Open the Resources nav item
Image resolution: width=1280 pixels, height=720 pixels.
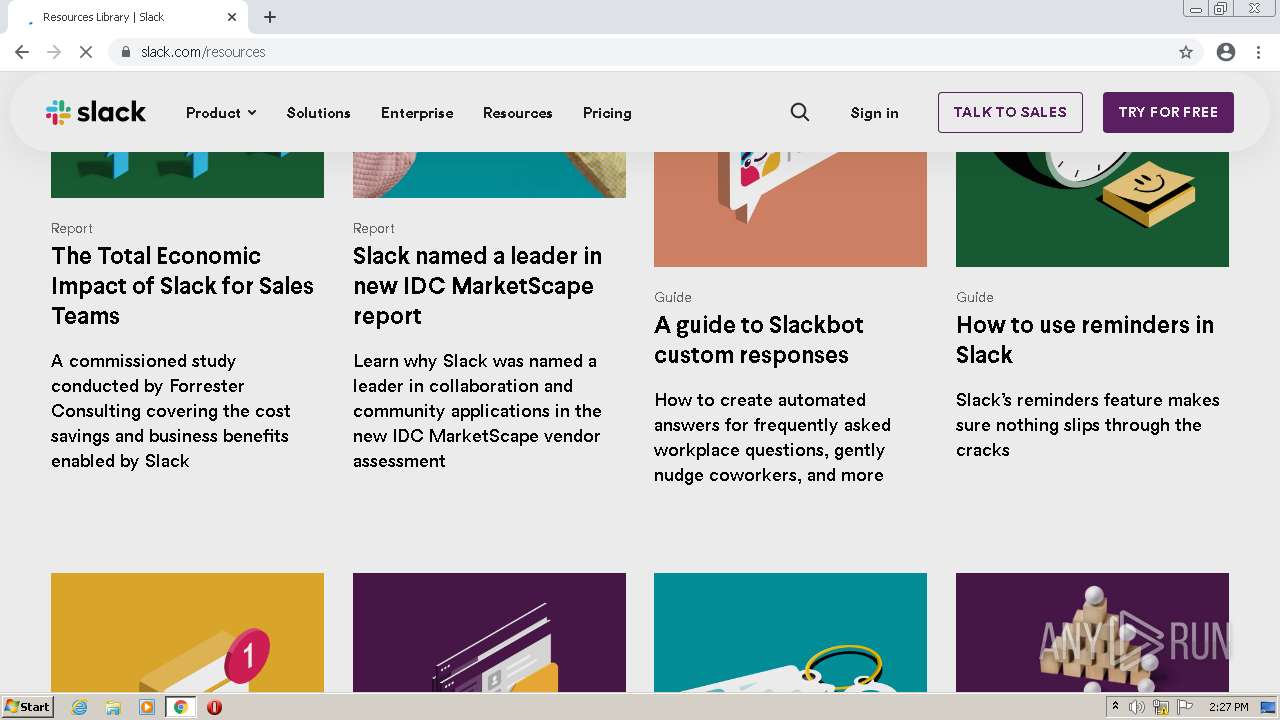(x=517, y=113)
